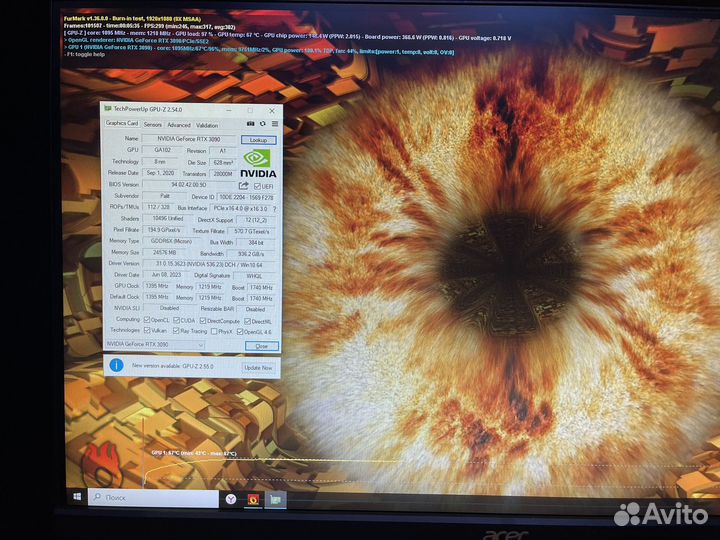Toggle the UEFI checkbox
The height and width of the screenshot is (540, 720).
click(x=257, y=186)
